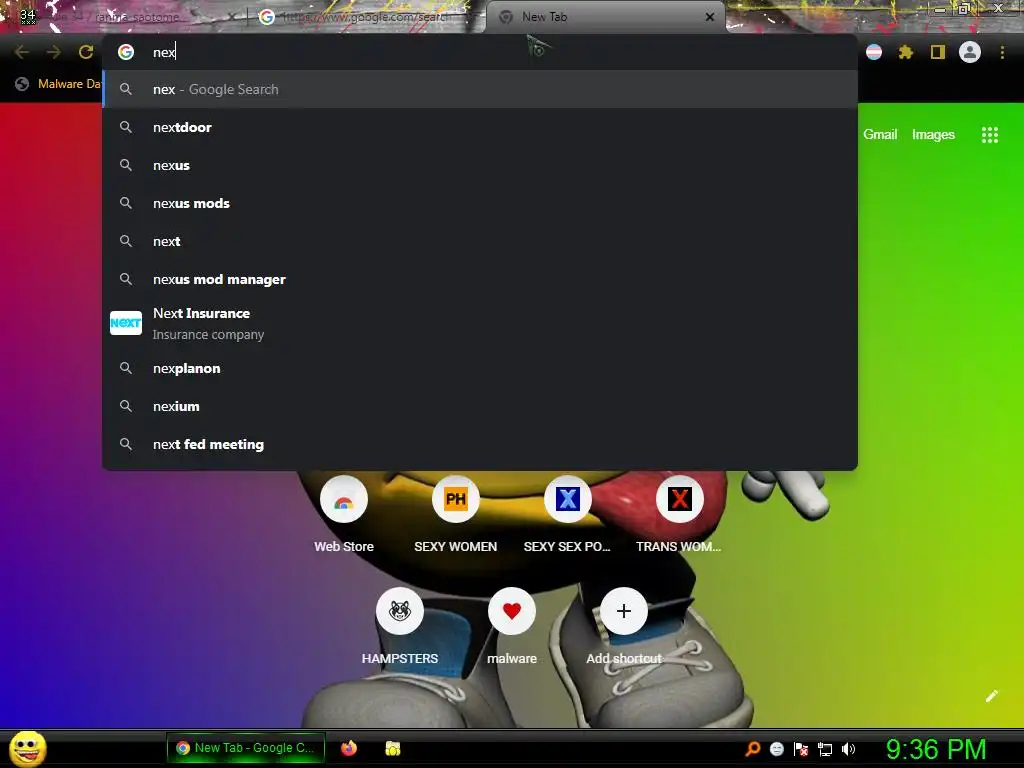Open the Next Insurance company suggestion
1024x768 pixels.
click(480, 323)
